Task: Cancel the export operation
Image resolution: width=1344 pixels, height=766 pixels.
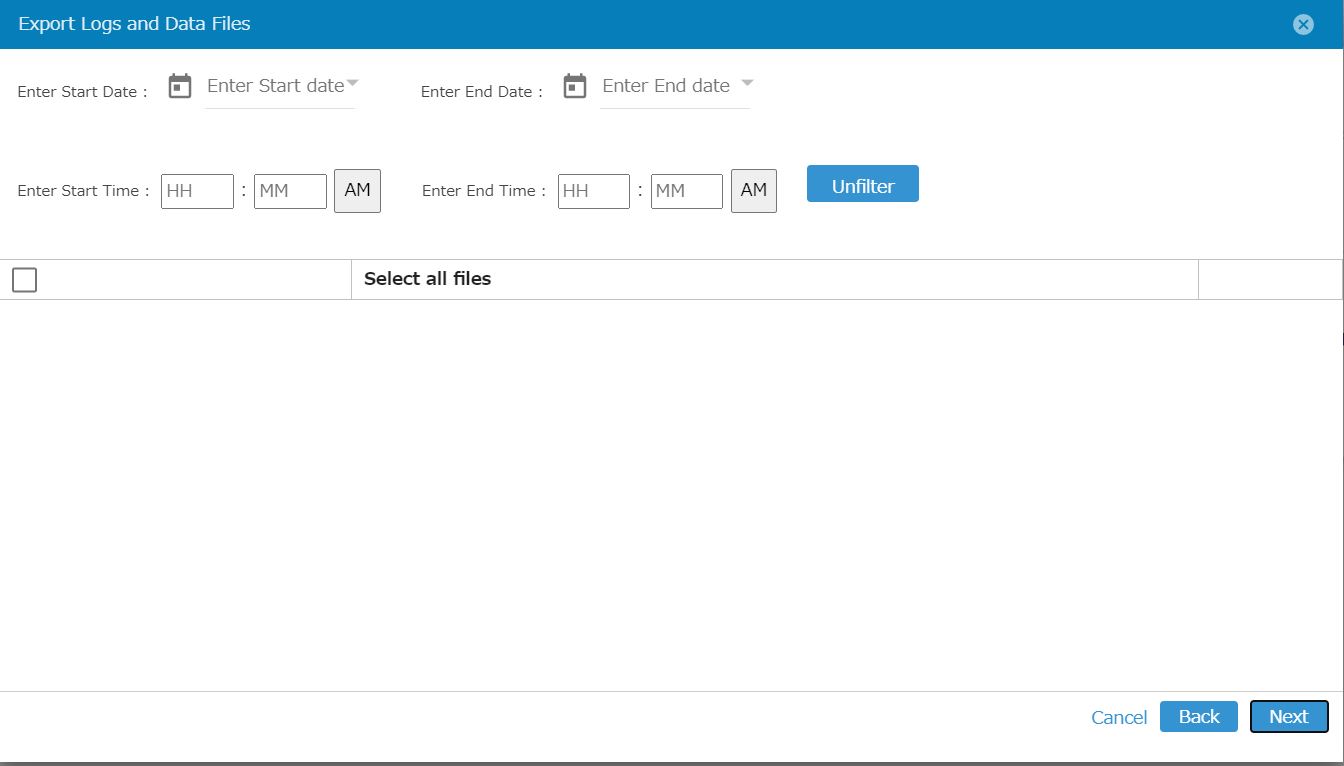Action: coord(1118,717)
